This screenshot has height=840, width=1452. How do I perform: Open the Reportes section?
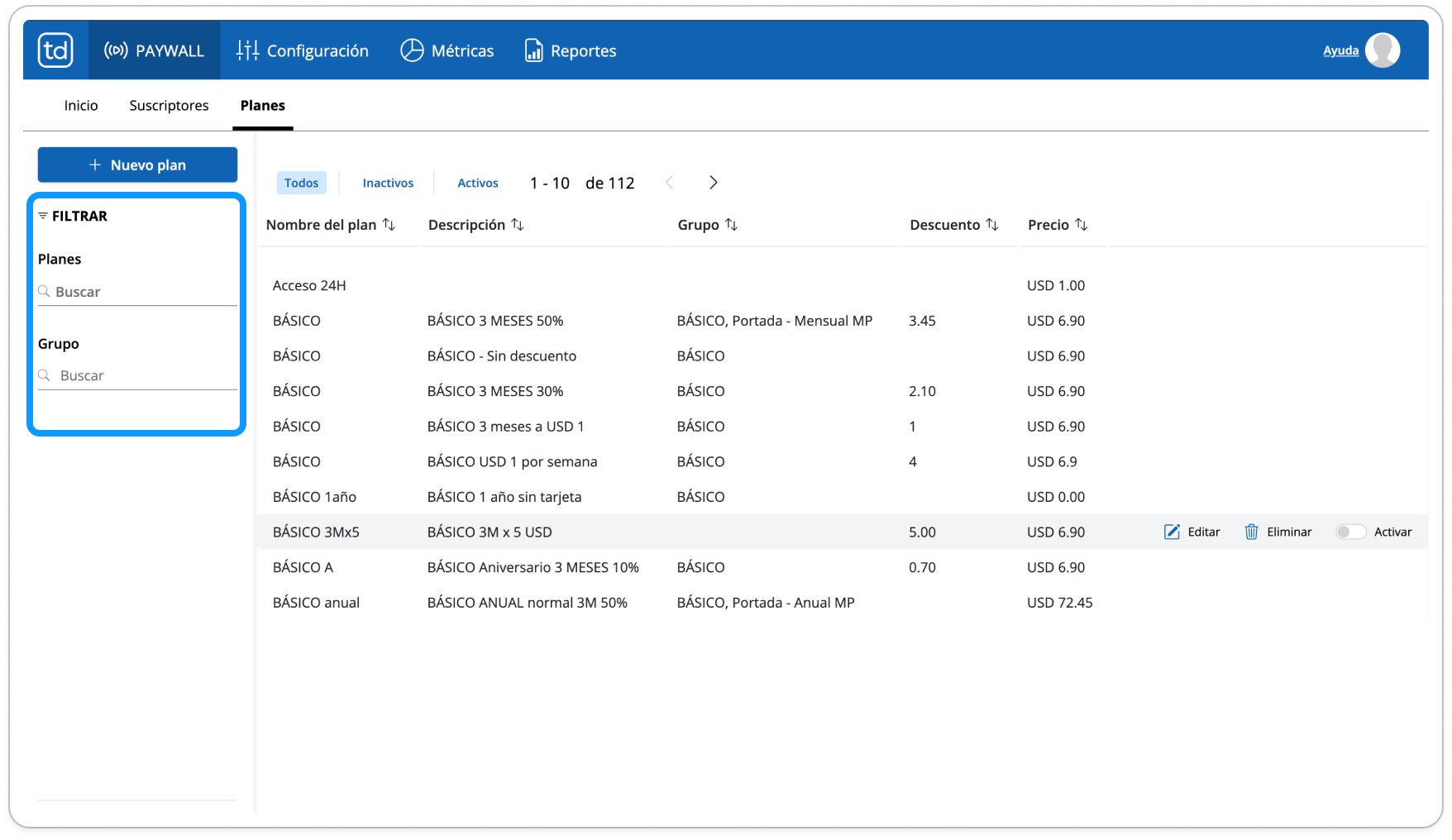pyautogui.click(x=571, y=50)
